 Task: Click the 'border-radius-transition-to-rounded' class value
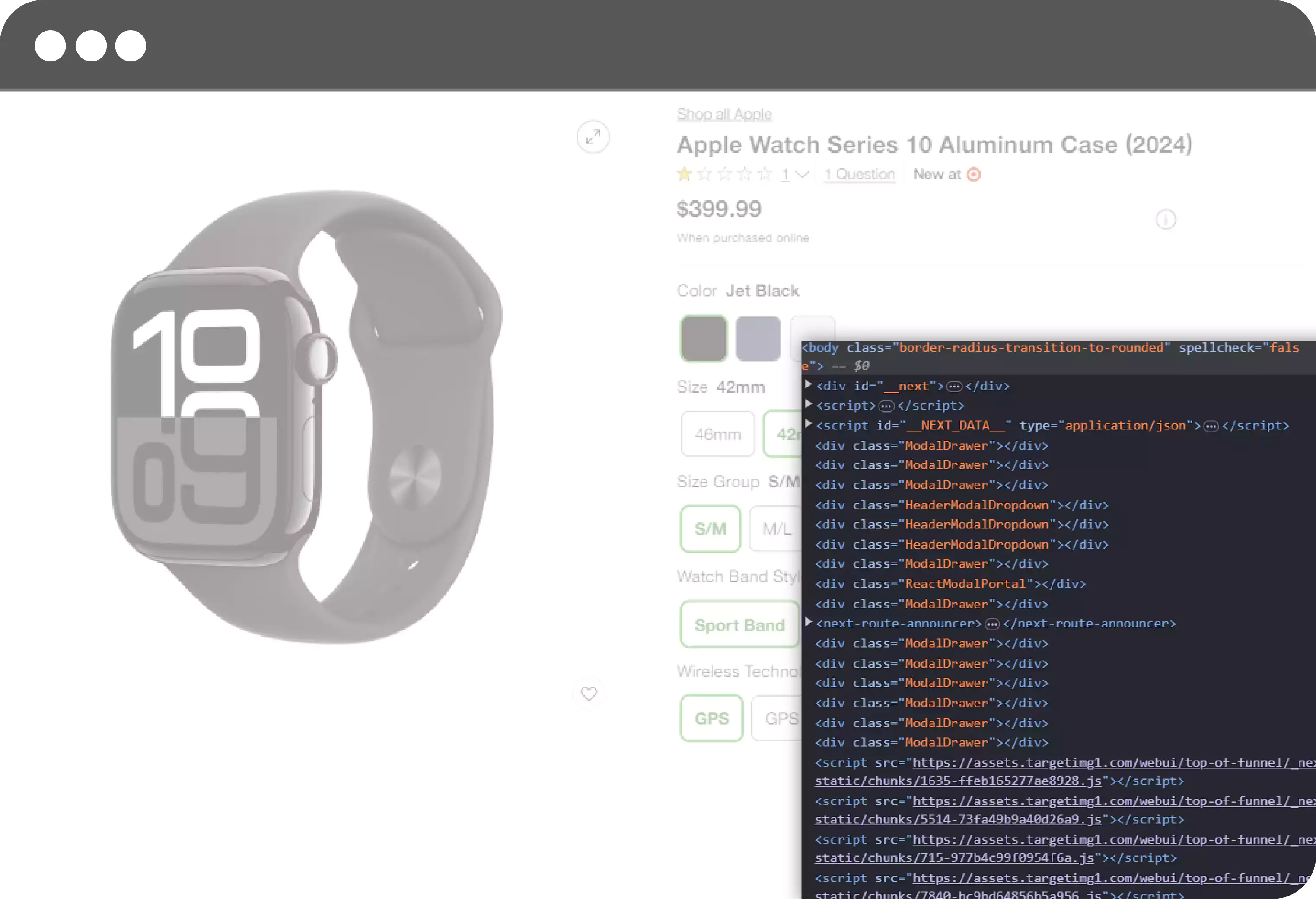click(1031, 348)
